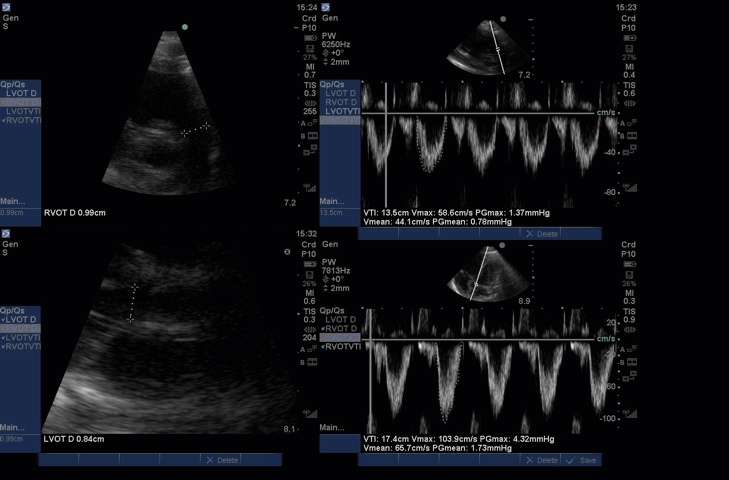Open Main... menu in RVOT D 0.99cm panel

13,201
